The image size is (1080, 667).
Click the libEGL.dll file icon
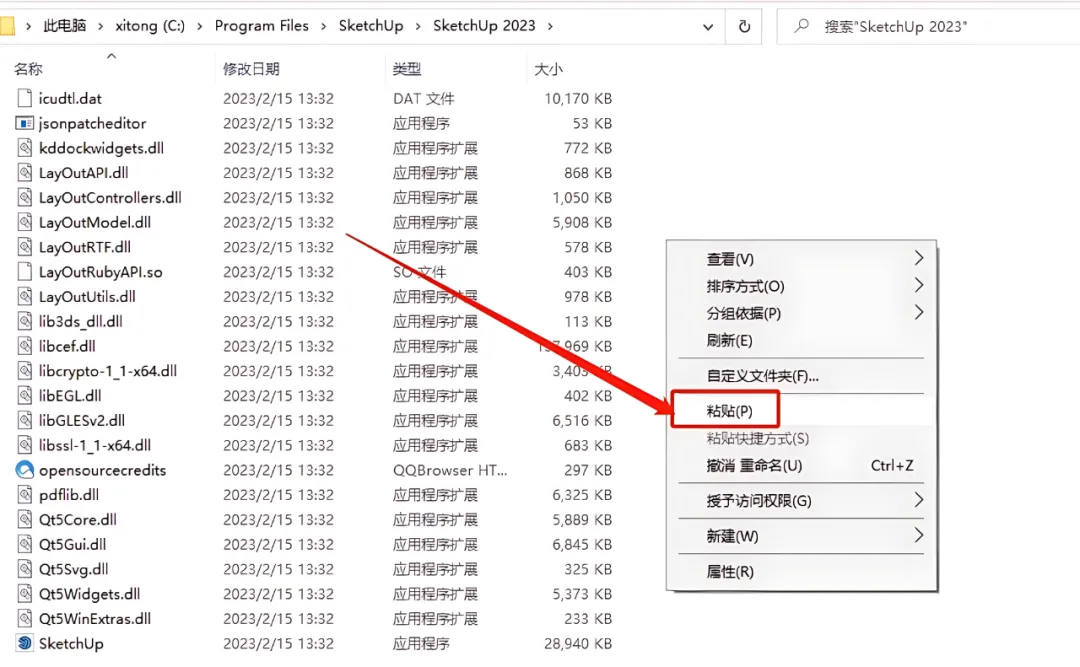point(25,396)
